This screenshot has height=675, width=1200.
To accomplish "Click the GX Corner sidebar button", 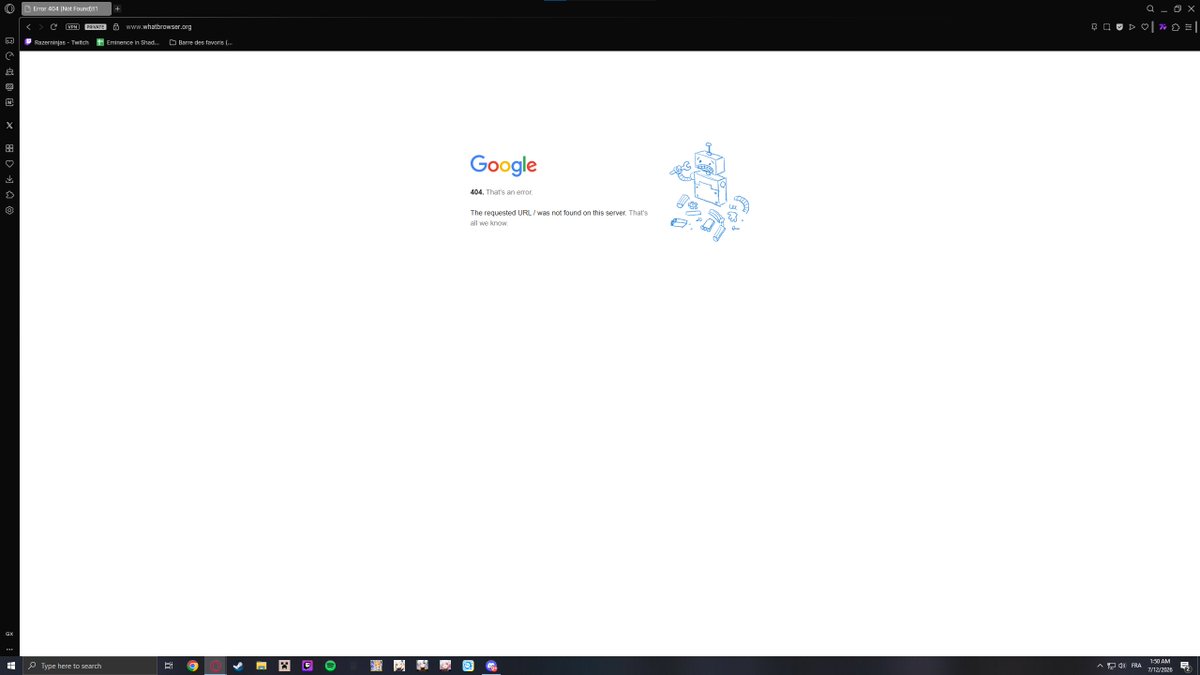I will (9, 633).
